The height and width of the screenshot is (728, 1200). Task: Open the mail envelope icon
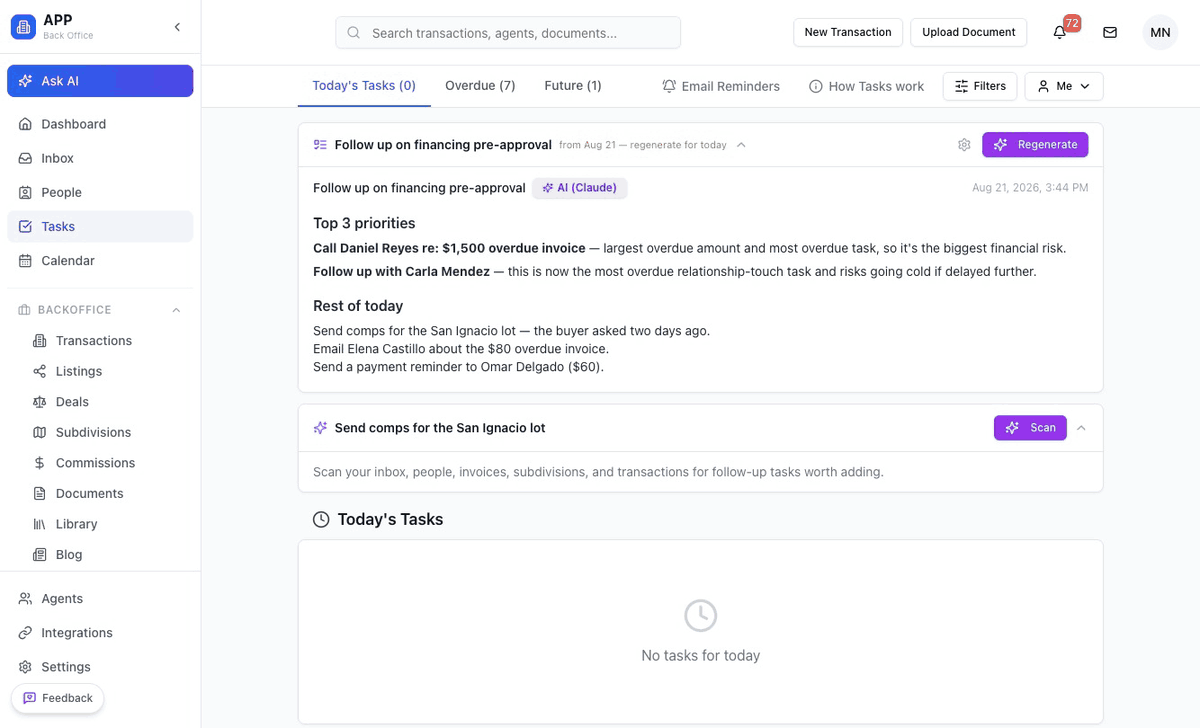tap(1110, 32)
